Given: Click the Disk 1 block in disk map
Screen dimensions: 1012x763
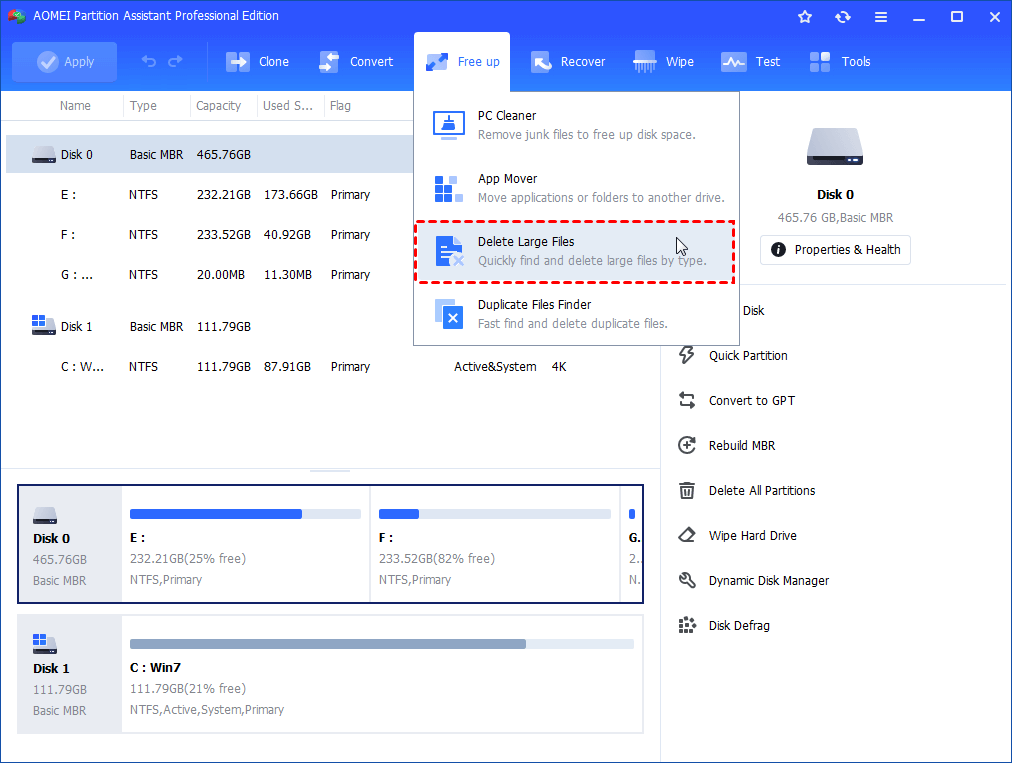Looking at the screenshot, I should pos(70,674).
